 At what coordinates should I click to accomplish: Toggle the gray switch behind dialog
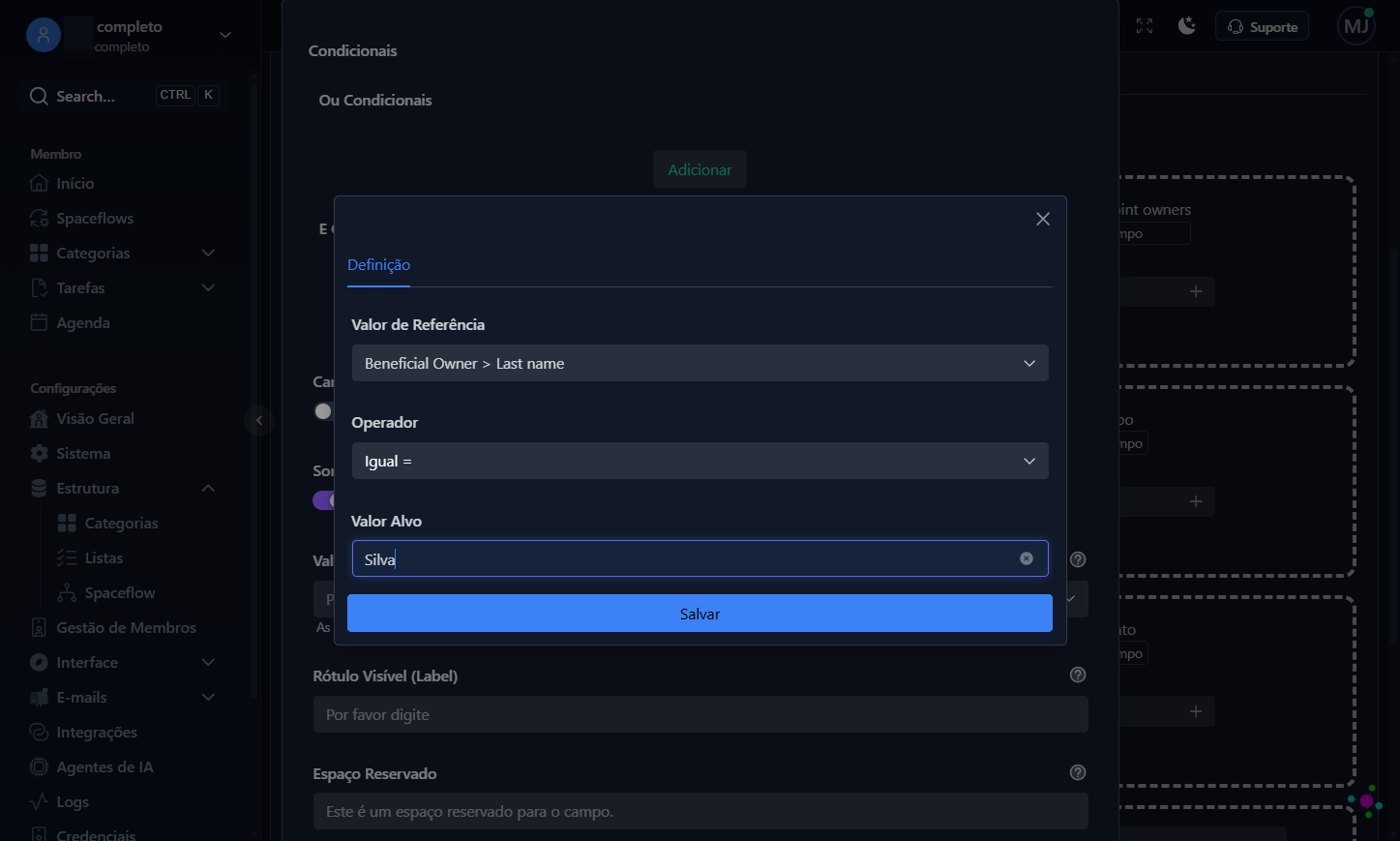[x=324, y=411]
